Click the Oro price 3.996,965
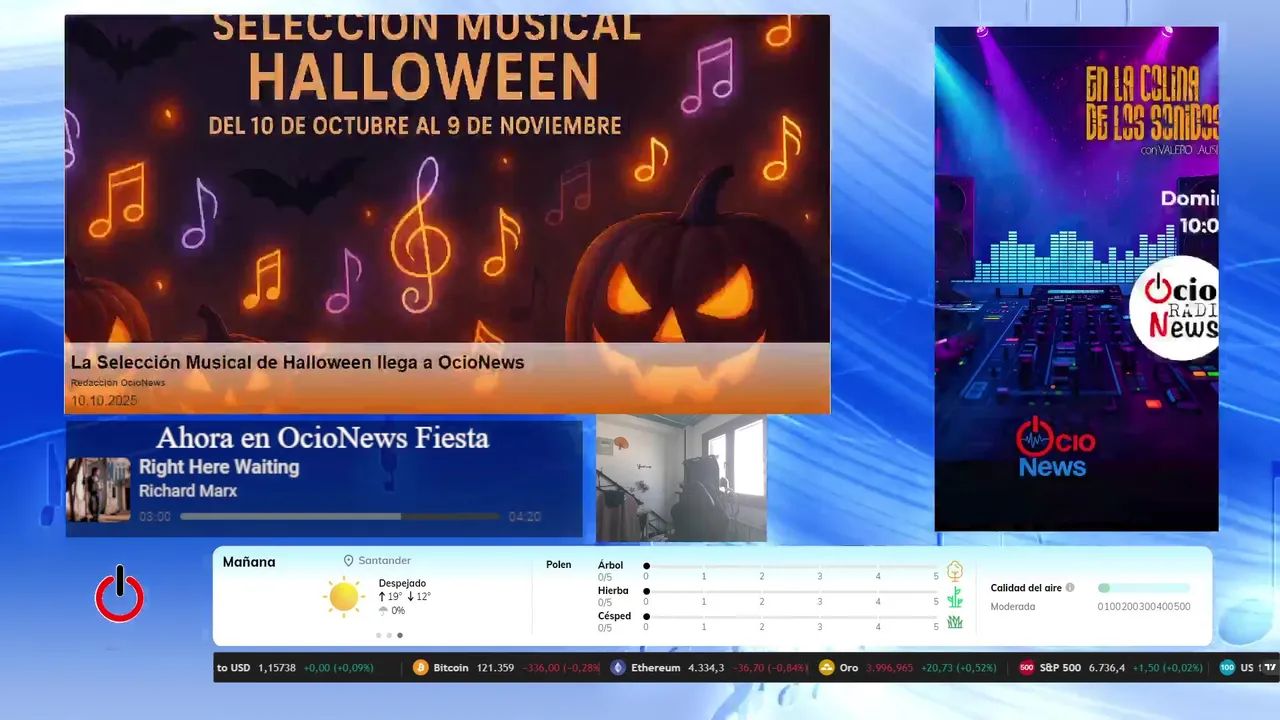The image size is (1280, 720). (890, 668)
